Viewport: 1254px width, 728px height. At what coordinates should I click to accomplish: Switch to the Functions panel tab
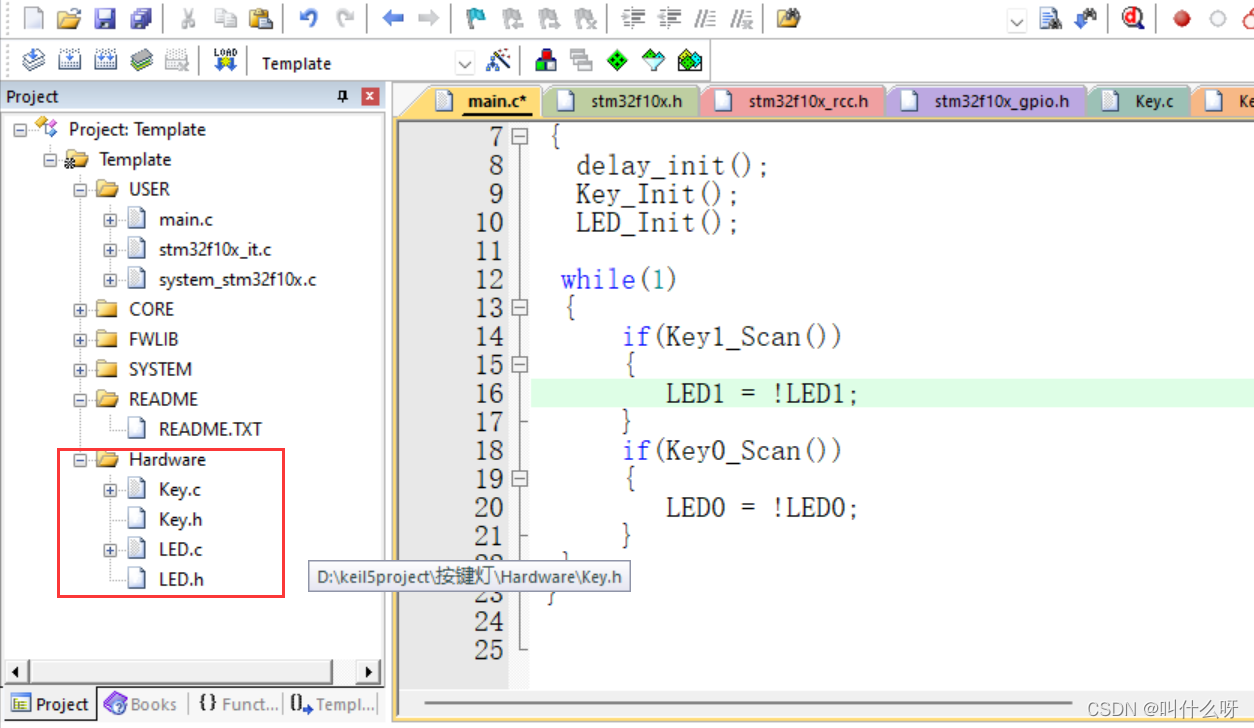coord(238,704)
